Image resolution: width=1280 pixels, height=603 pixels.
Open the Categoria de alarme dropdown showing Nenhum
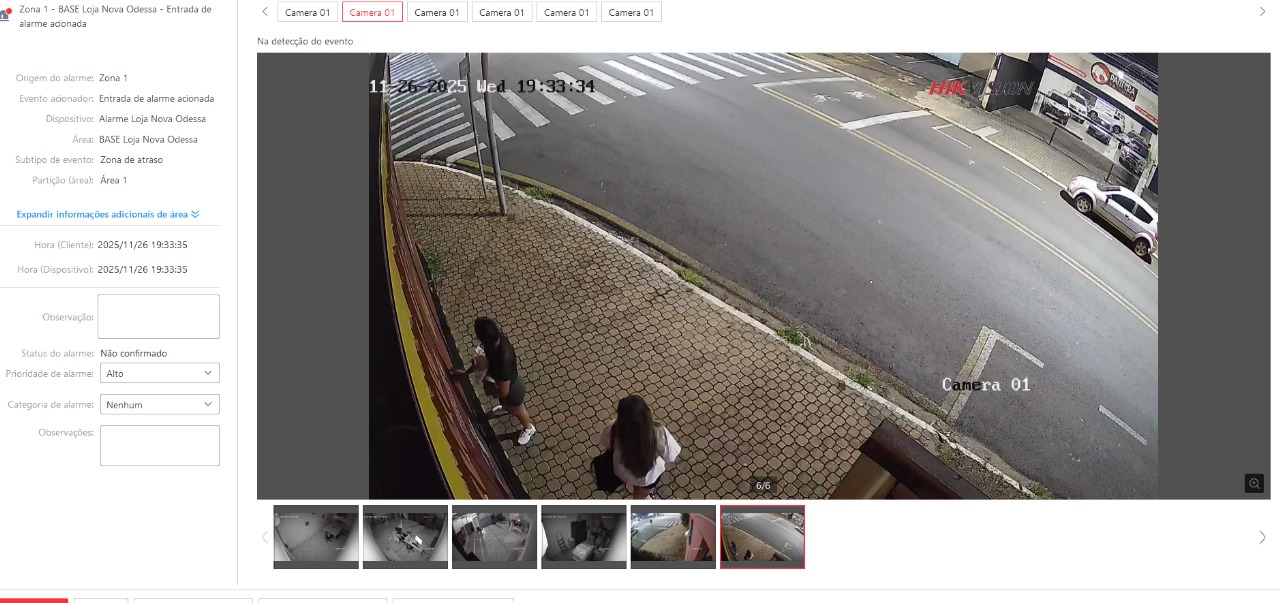point(159,404)
